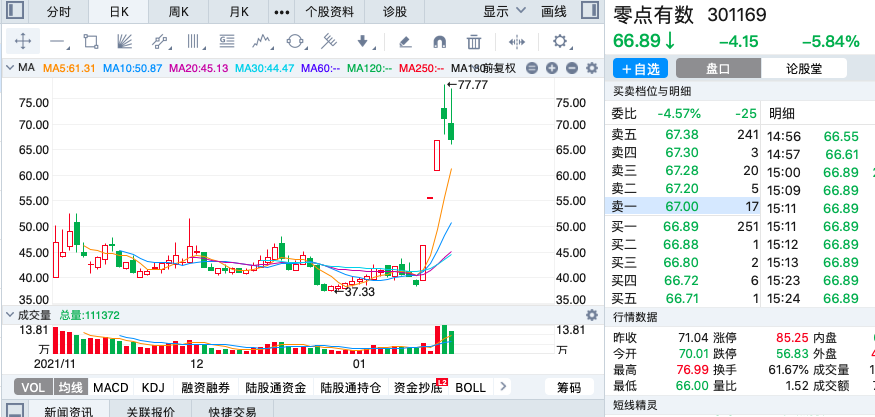Open the 筹码 chip distribution button
This screenshot has height=417, width=875.
pyautogui.click(x=569, y=387)
